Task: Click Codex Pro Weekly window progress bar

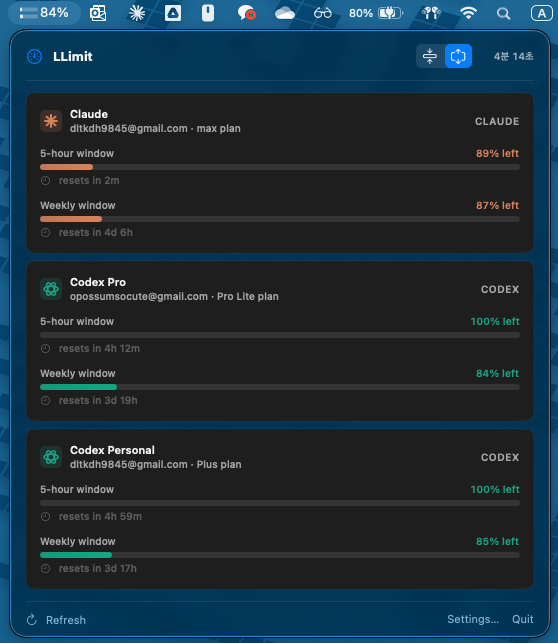Action: click(280, 387)
